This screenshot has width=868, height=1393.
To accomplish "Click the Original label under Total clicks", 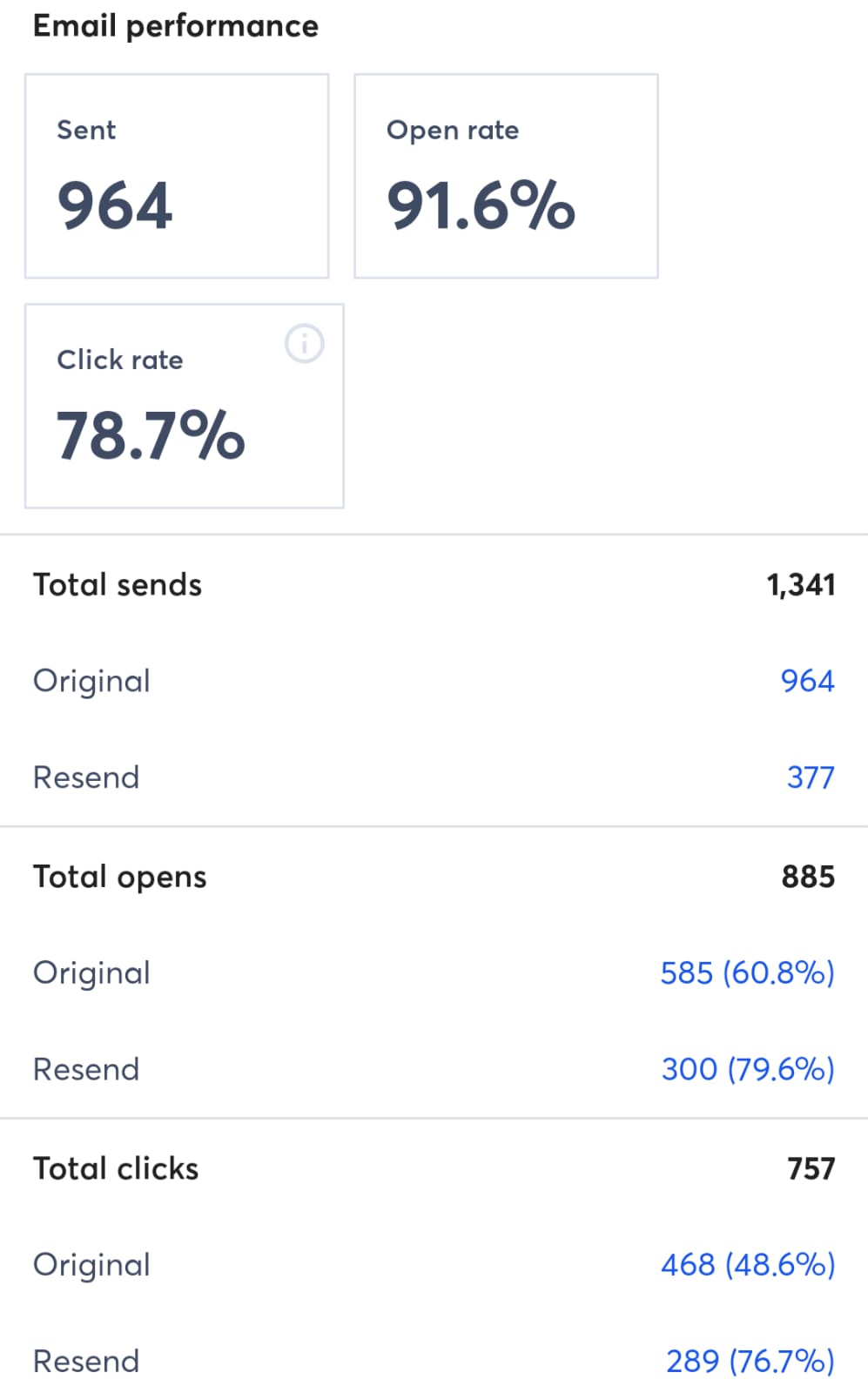I will tap(91, 1264).
